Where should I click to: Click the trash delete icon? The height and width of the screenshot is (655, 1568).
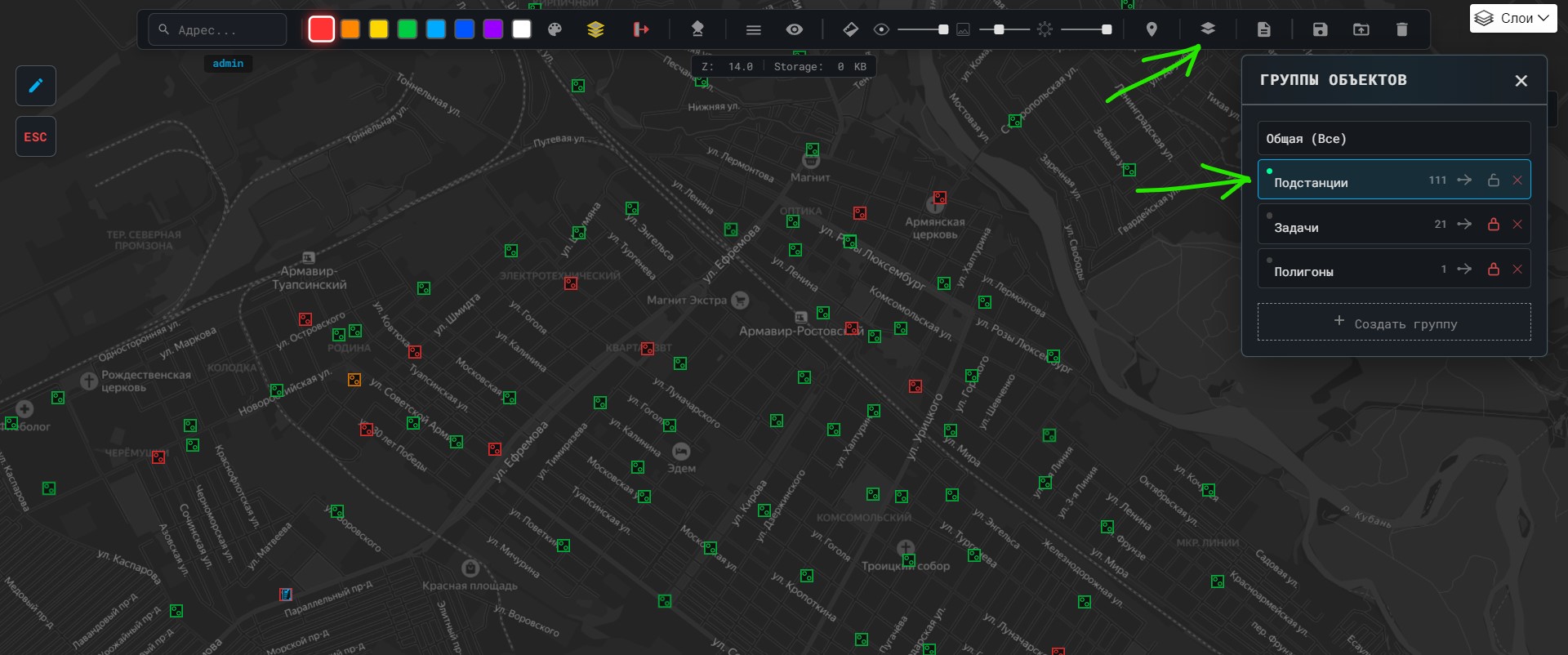[x=1401, y=30]
